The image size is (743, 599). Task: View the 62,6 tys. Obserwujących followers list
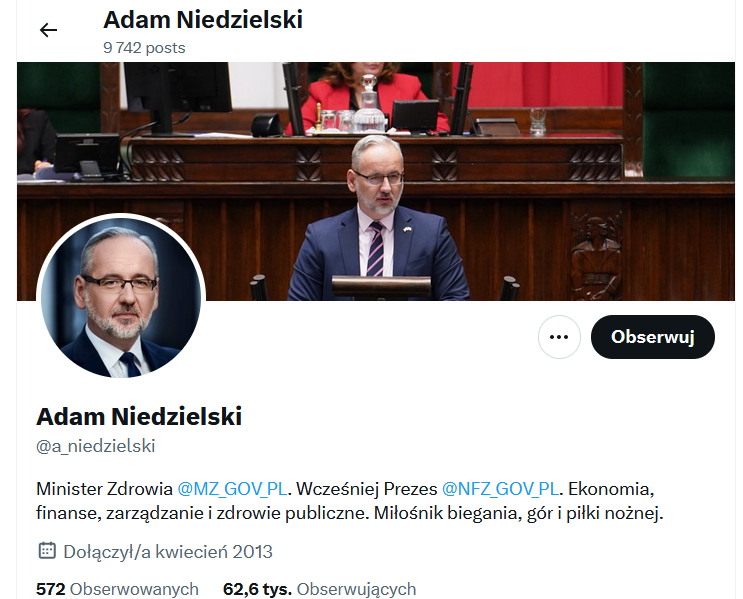tap(319, 589)
